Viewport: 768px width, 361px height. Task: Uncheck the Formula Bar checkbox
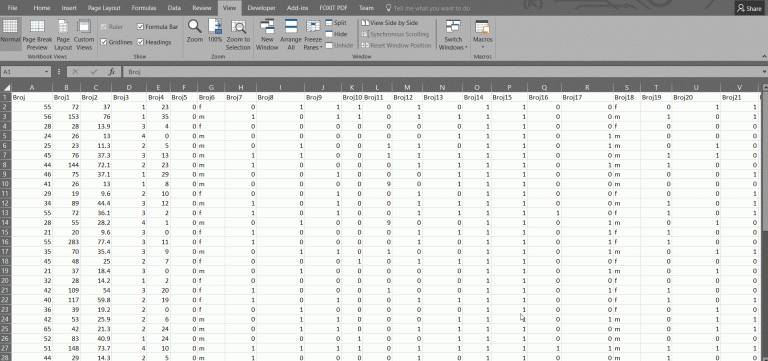(141, 27)
